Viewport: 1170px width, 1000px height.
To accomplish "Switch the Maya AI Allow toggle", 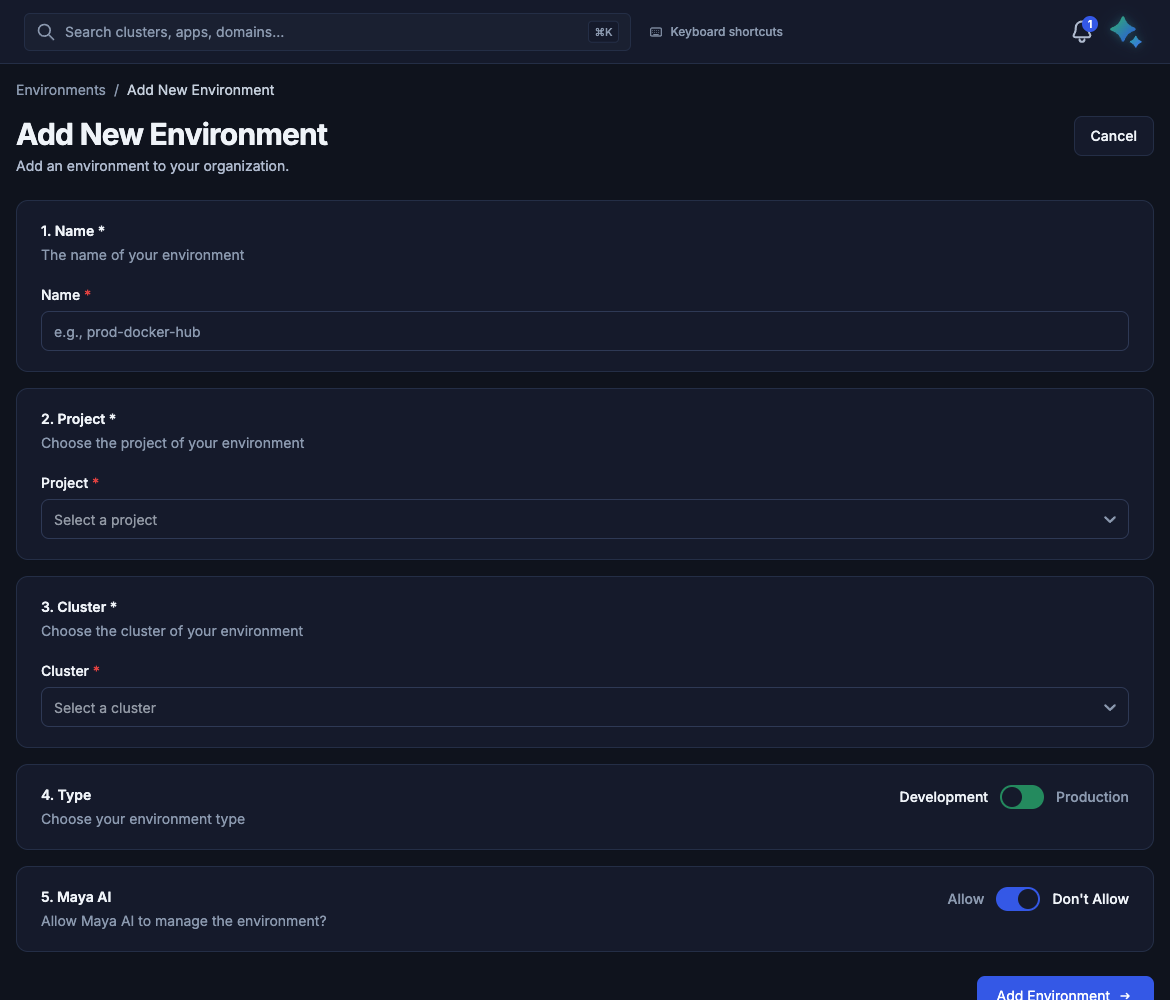I will click(x=1018, y=899).
